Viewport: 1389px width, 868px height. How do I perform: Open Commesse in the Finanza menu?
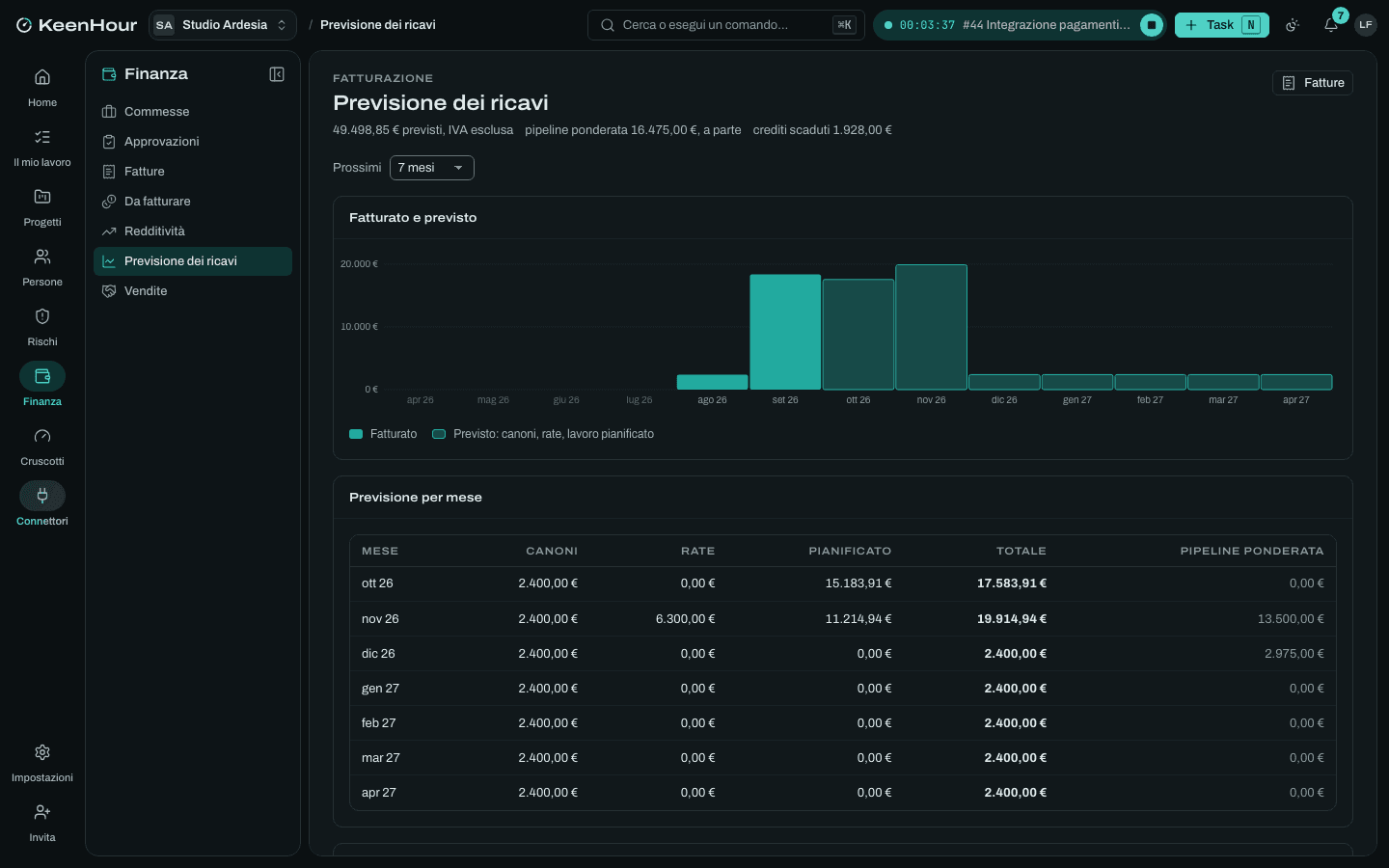(193, 112)
